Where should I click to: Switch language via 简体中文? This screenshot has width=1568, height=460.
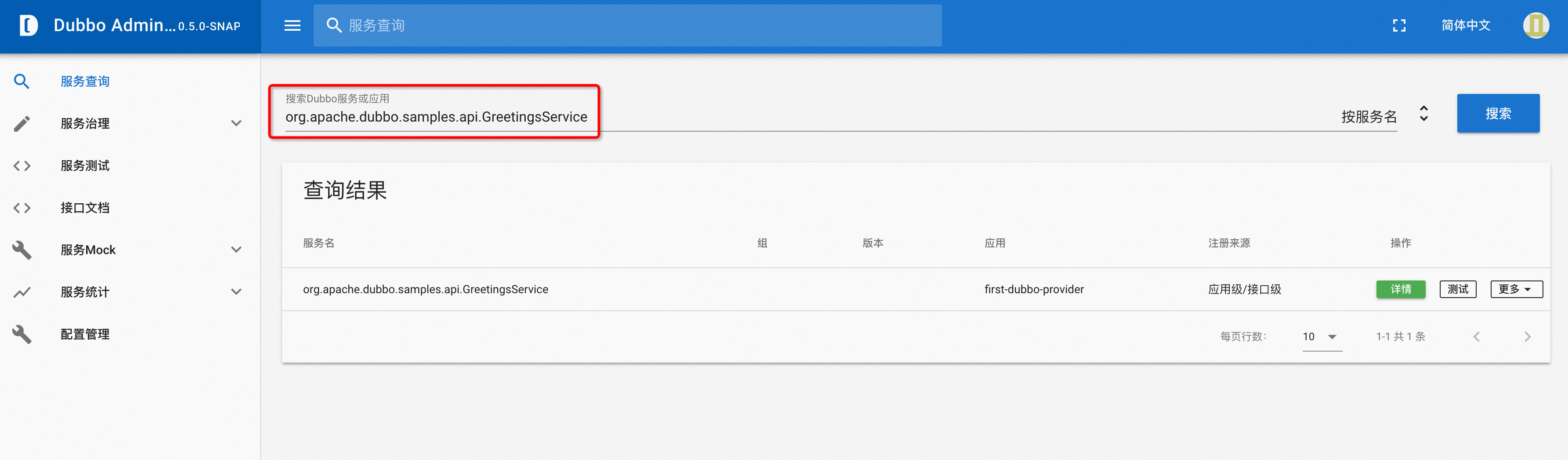(x=1465, y=25)
